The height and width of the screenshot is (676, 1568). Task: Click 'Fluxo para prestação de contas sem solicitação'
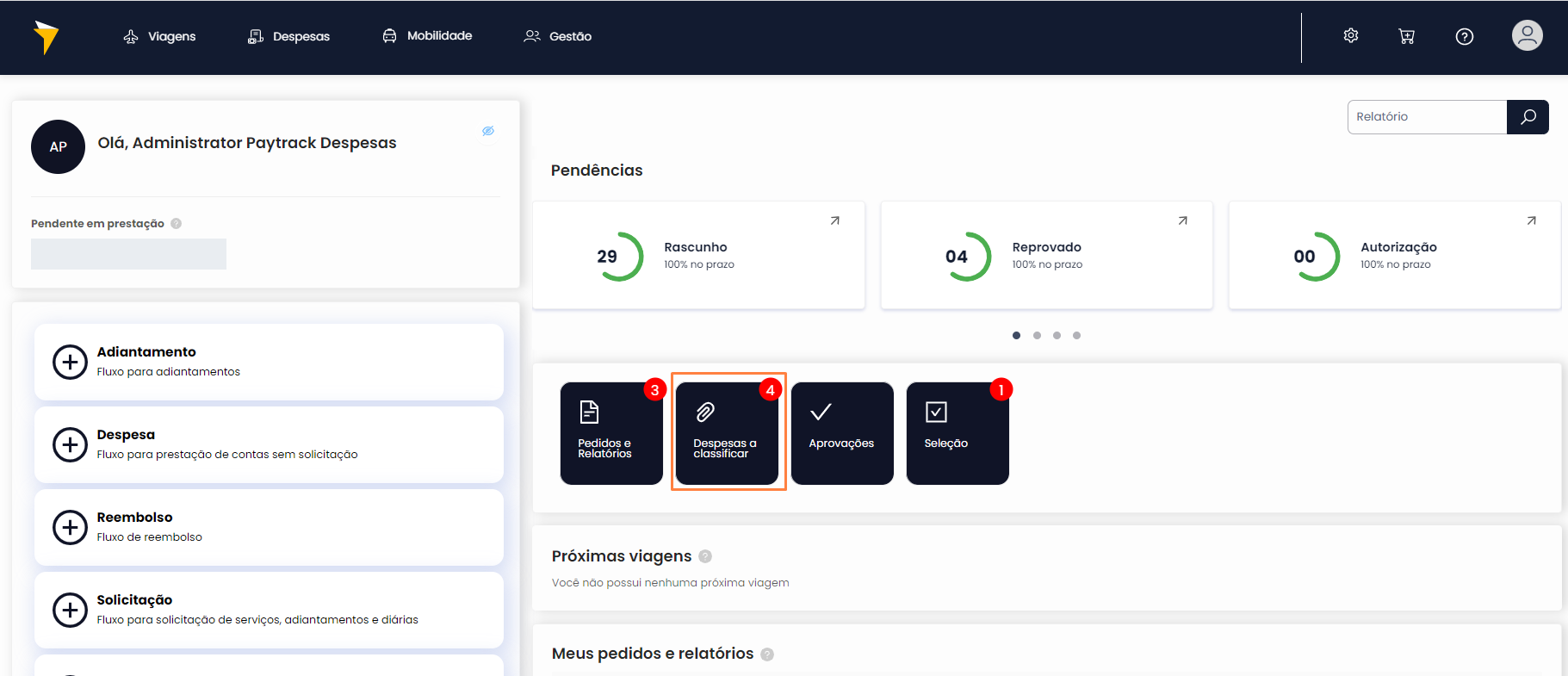[x=227, y=454]
